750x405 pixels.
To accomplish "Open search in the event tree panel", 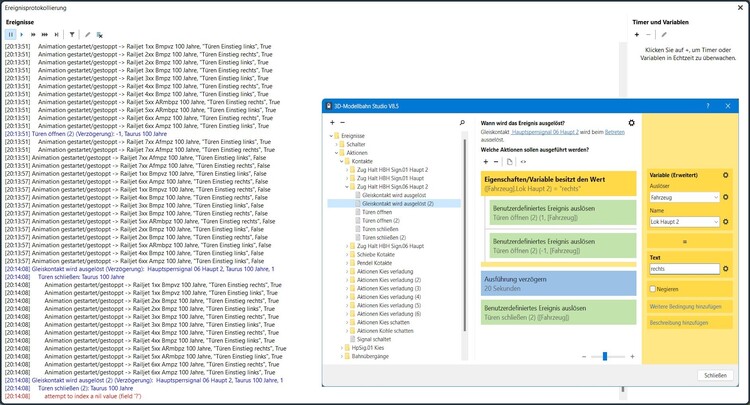I will pyautogui.click(x=461, y=123).
